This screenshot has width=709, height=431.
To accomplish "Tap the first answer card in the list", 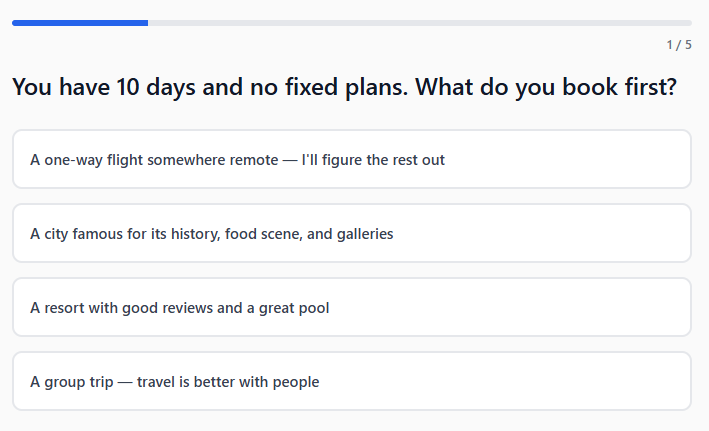I will click(351, 159).
